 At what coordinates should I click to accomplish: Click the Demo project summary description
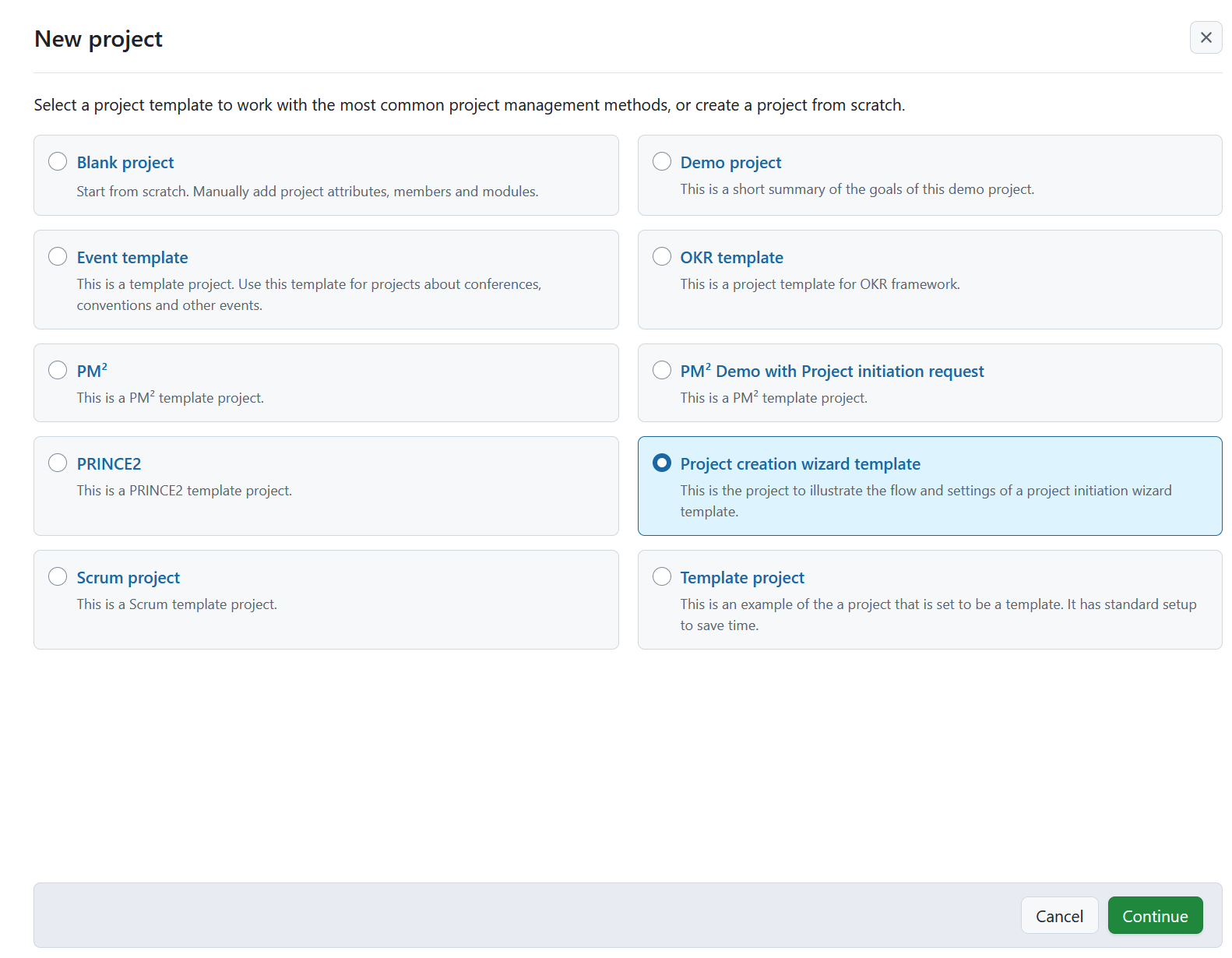tap(857, 189)
